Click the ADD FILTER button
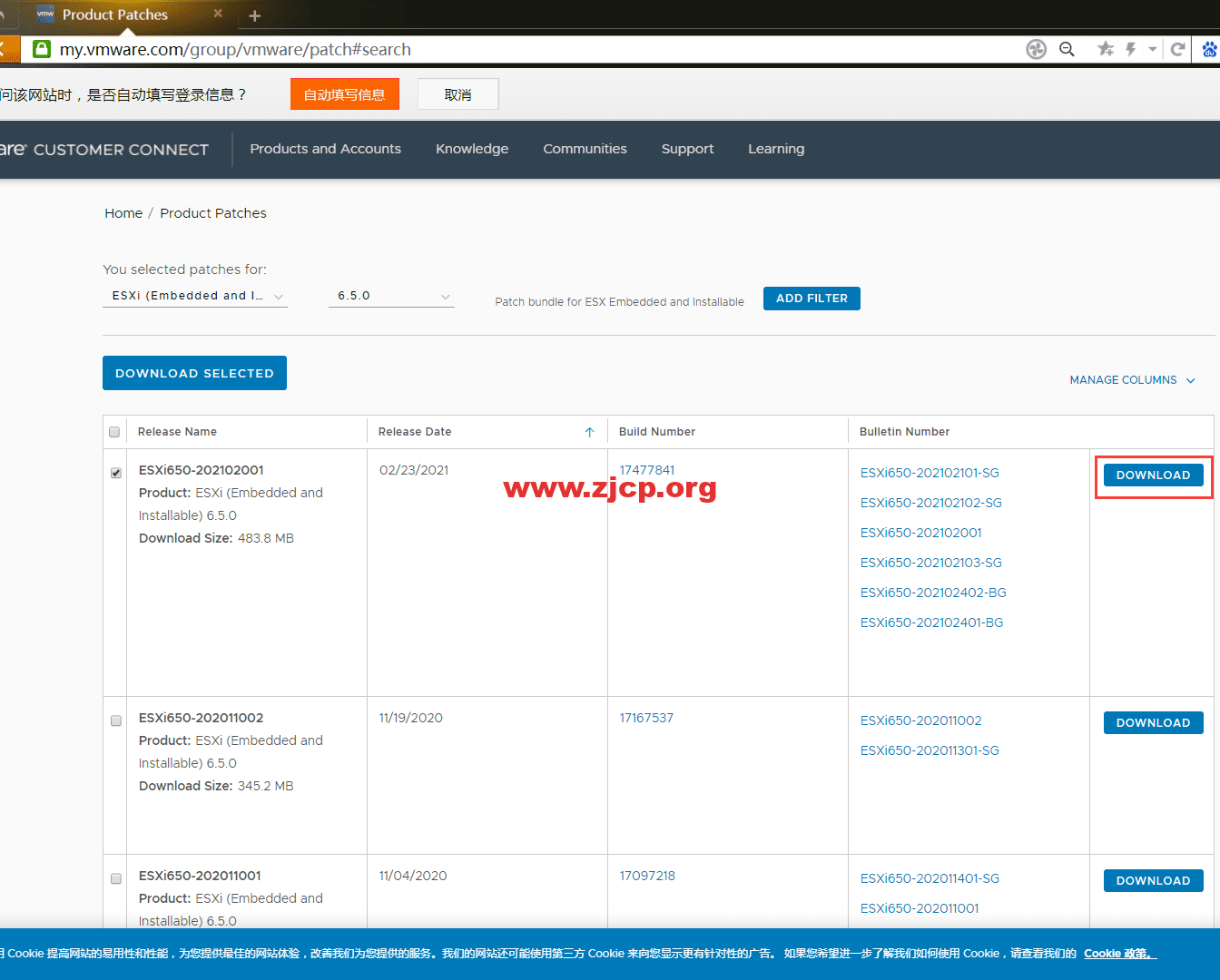The image size is (1220, 980). point(812,299)
